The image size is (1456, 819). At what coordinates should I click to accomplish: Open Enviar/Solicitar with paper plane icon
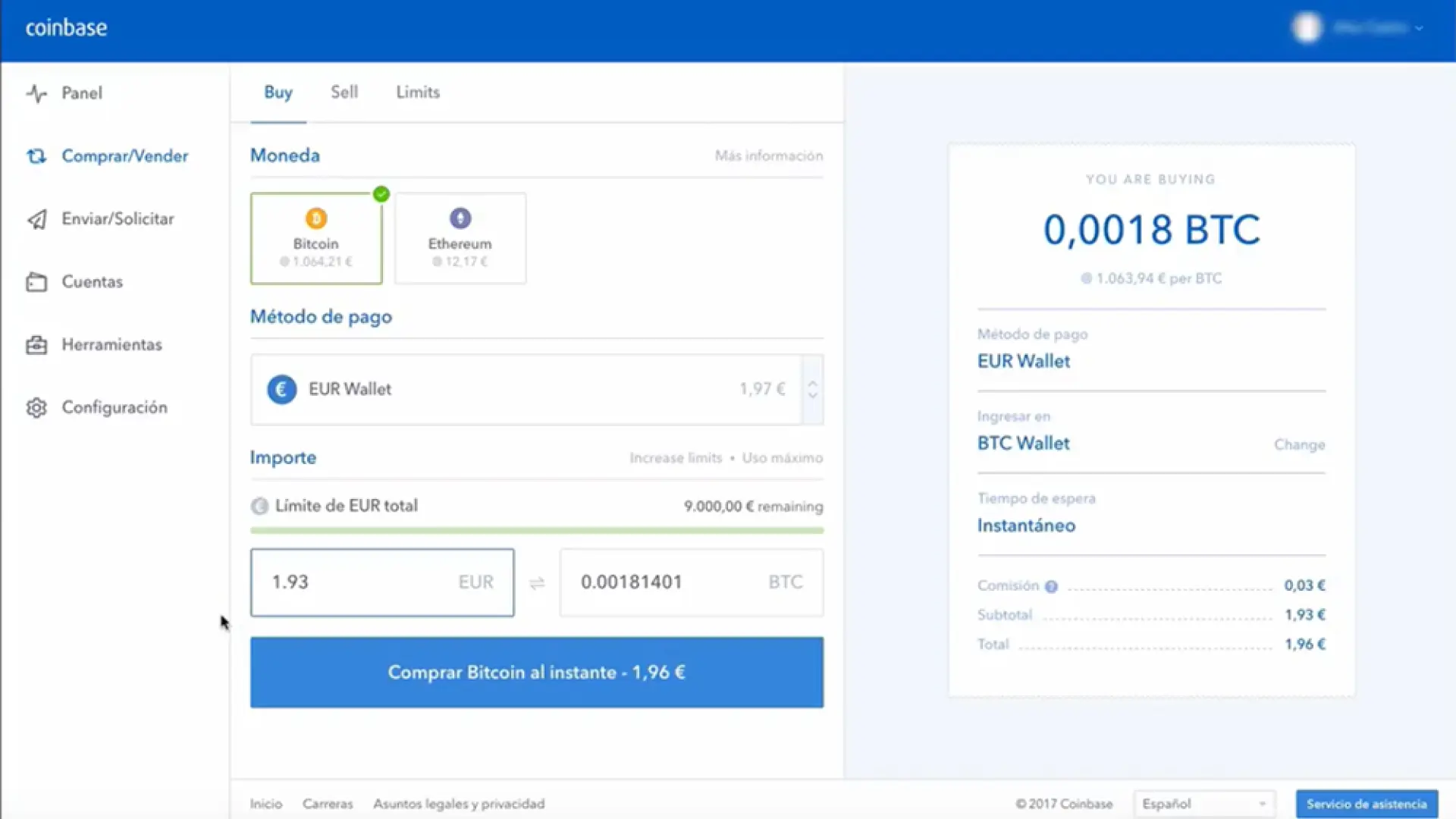117,218
